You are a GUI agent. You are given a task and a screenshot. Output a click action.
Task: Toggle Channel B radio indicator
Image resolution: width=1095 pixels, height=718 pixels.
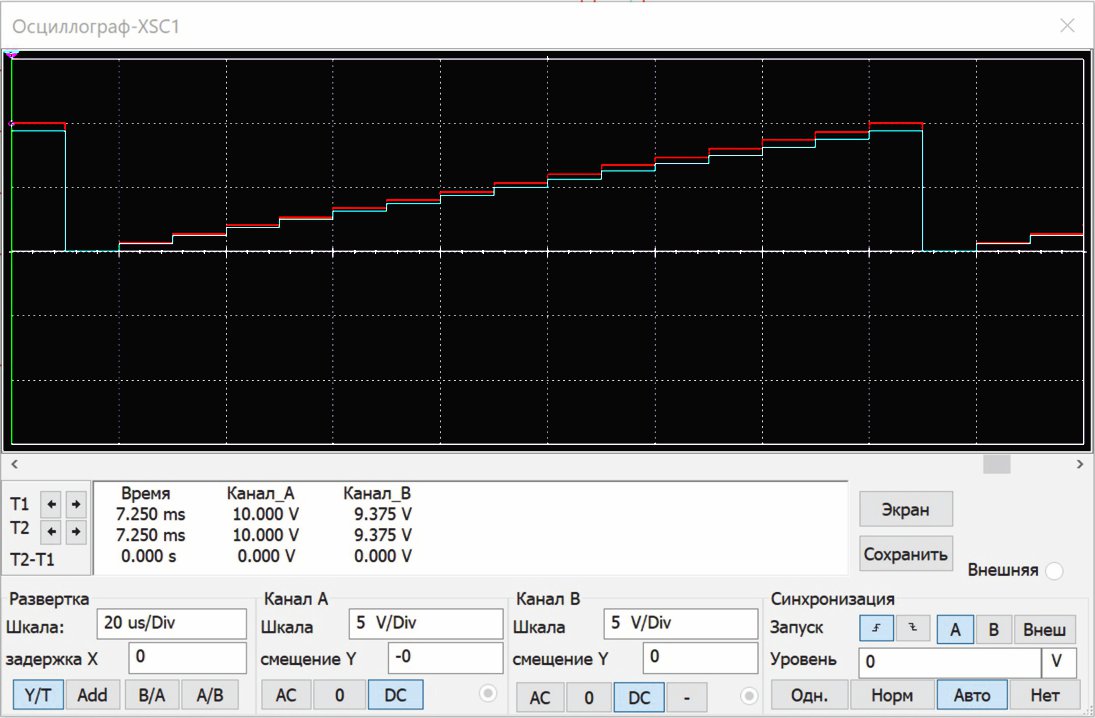pos(749,696)
